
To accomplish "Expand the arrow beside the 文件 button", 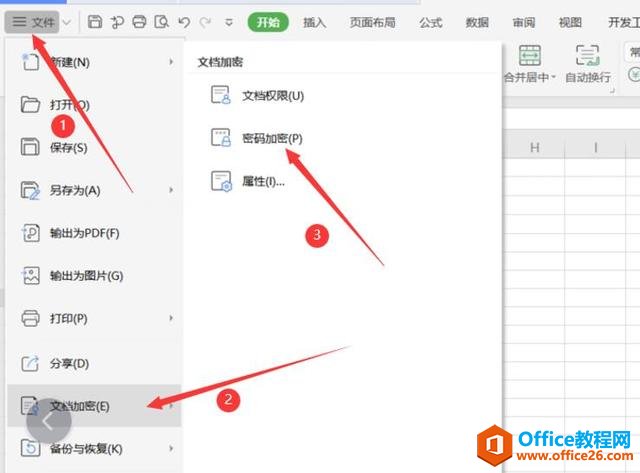I will (67, 22).
